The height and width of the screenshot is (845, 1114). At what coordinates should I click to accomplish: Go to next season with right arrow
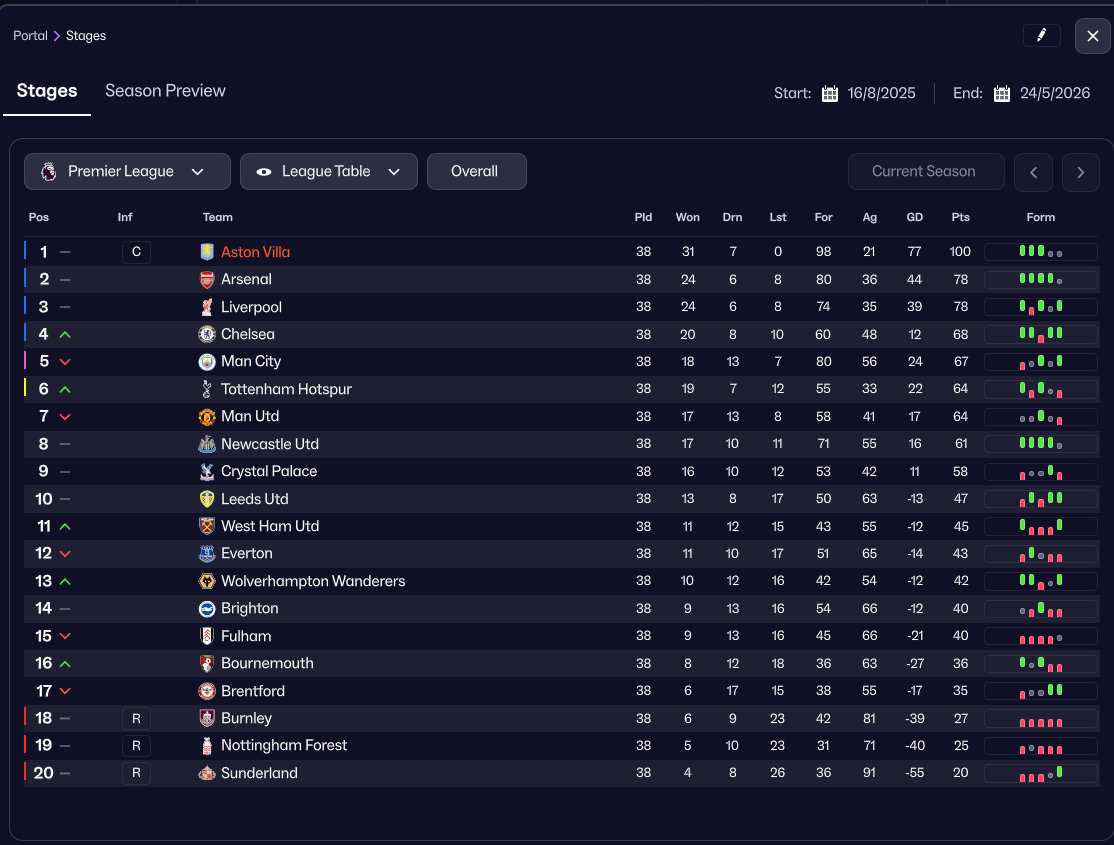coord(1081,172)
